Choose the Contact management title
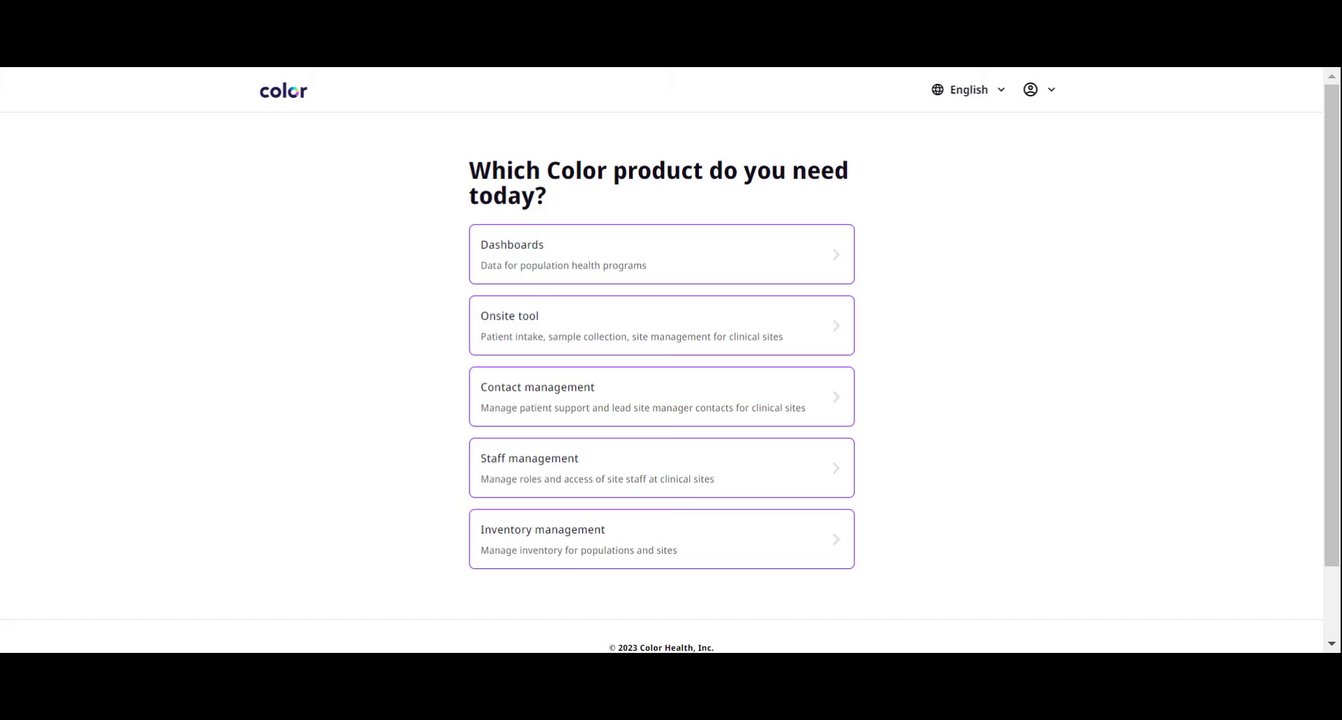Viewport: 1342px width, 720px height. pos(537,387)
